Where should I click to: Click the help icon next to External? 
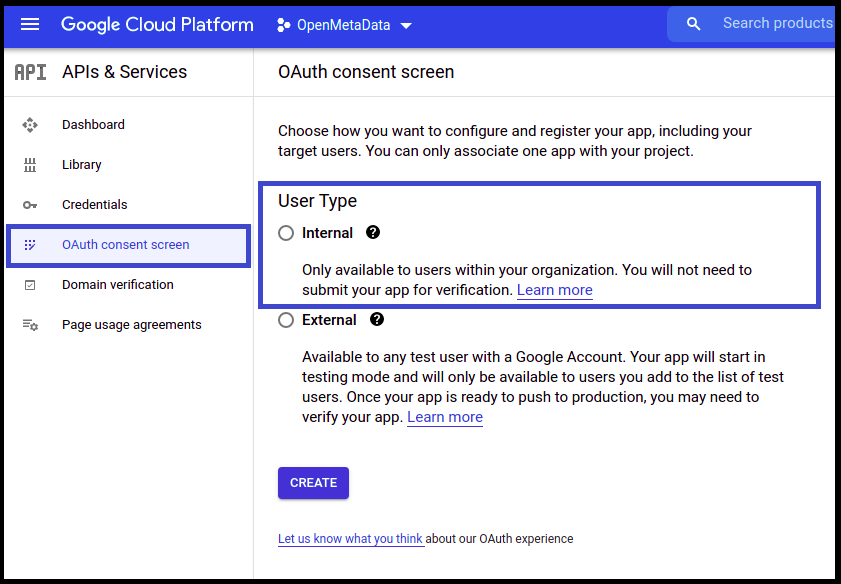point(377,320)
